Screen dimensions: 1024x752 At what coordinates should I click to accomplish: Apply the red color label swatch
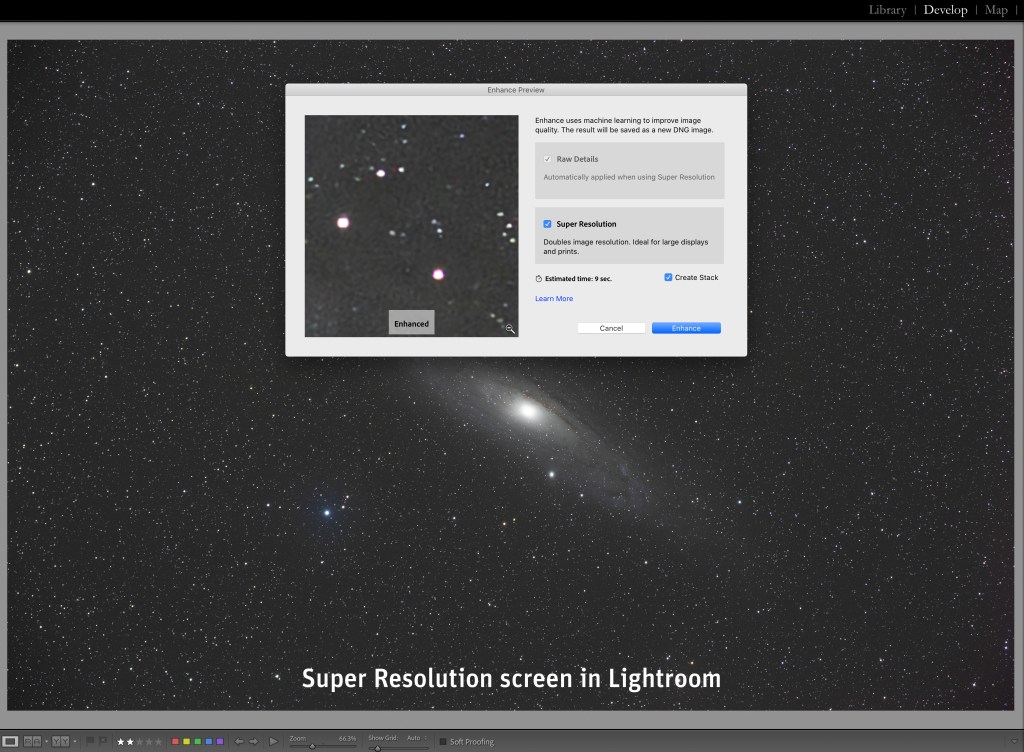176,741
